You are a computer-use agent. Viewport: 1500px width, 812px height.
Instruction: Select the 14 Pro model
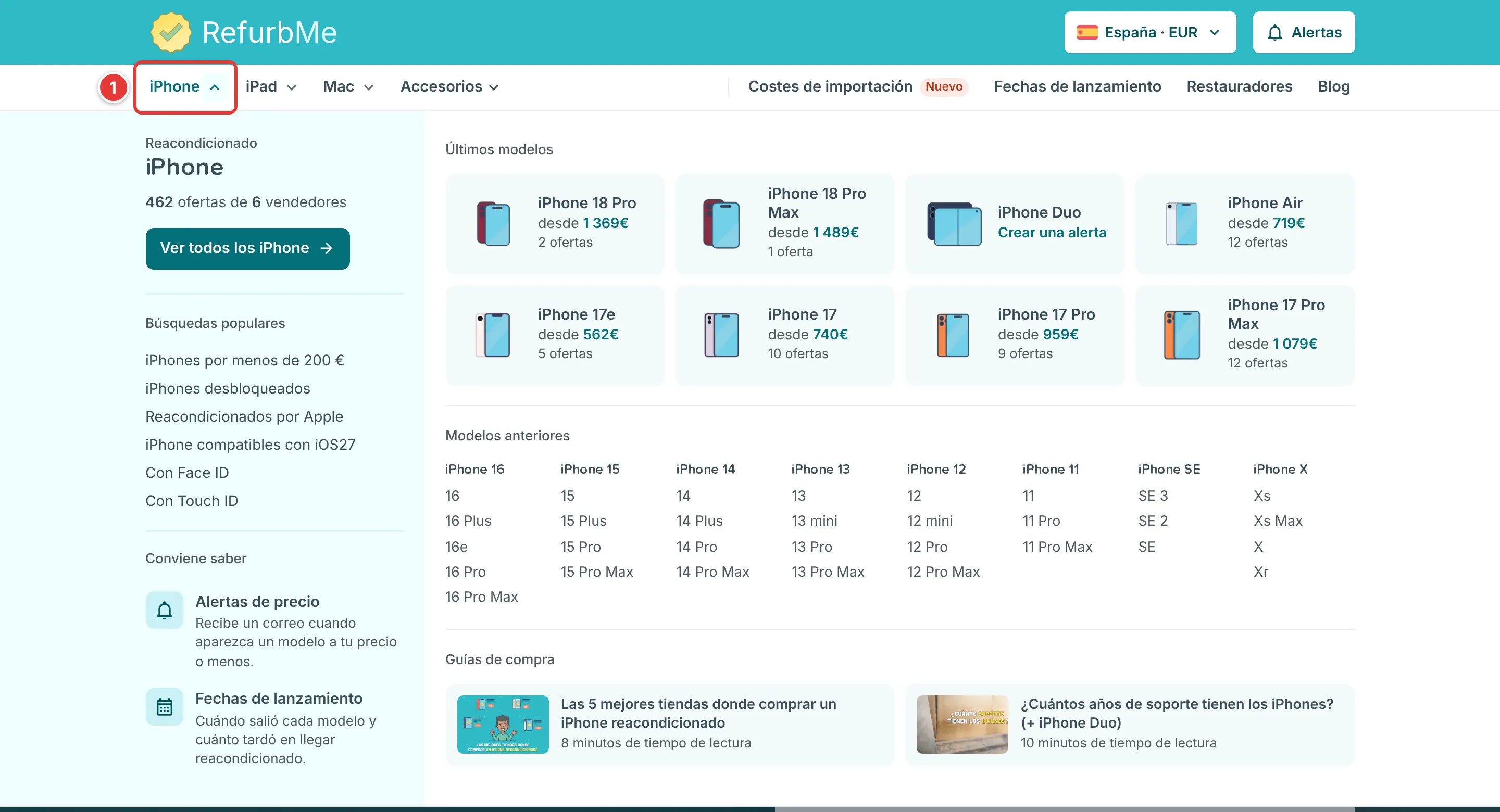(x=696, y=547)
